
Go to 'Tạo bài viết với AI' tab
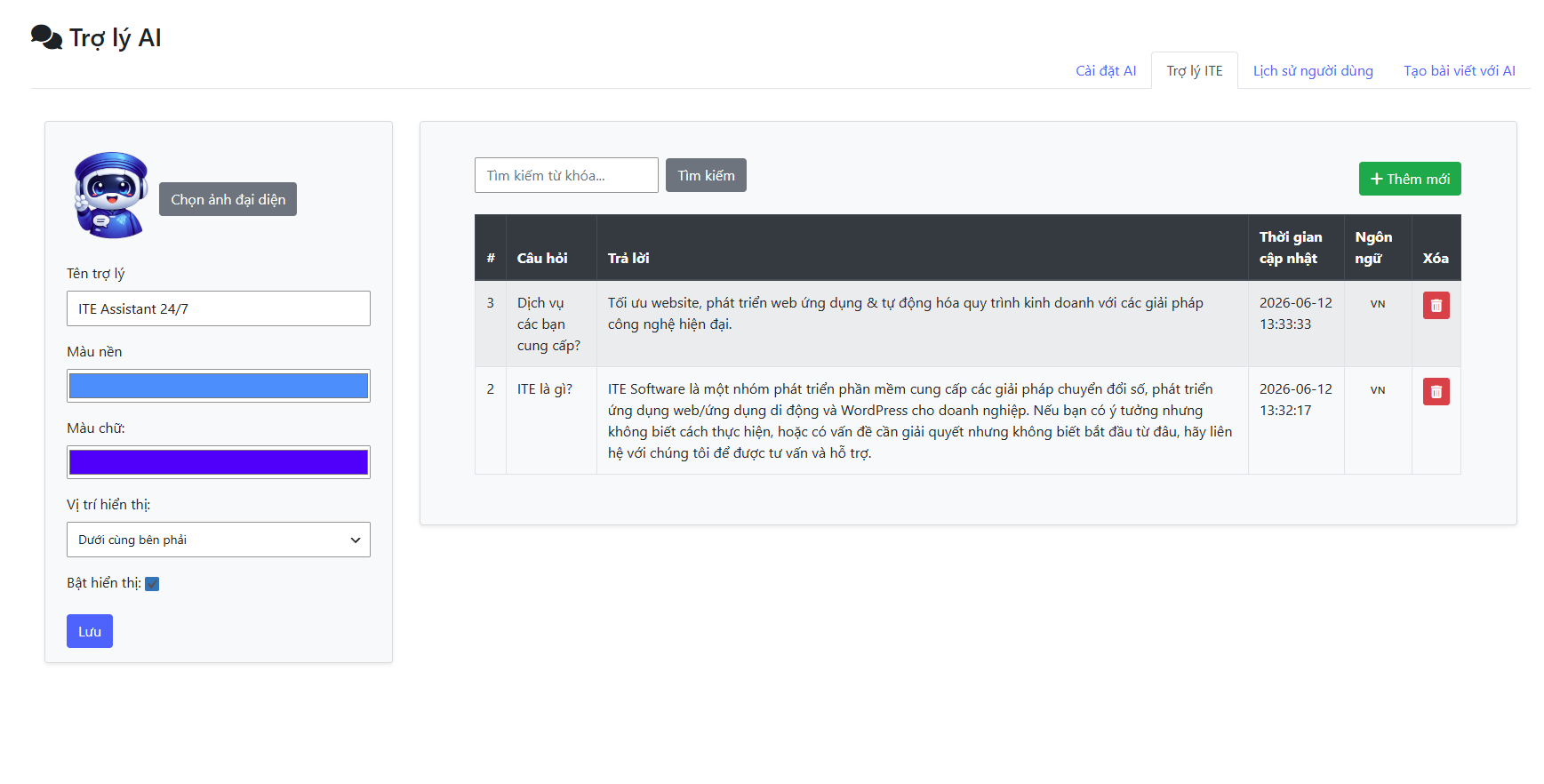click(x=1460, y=71)
